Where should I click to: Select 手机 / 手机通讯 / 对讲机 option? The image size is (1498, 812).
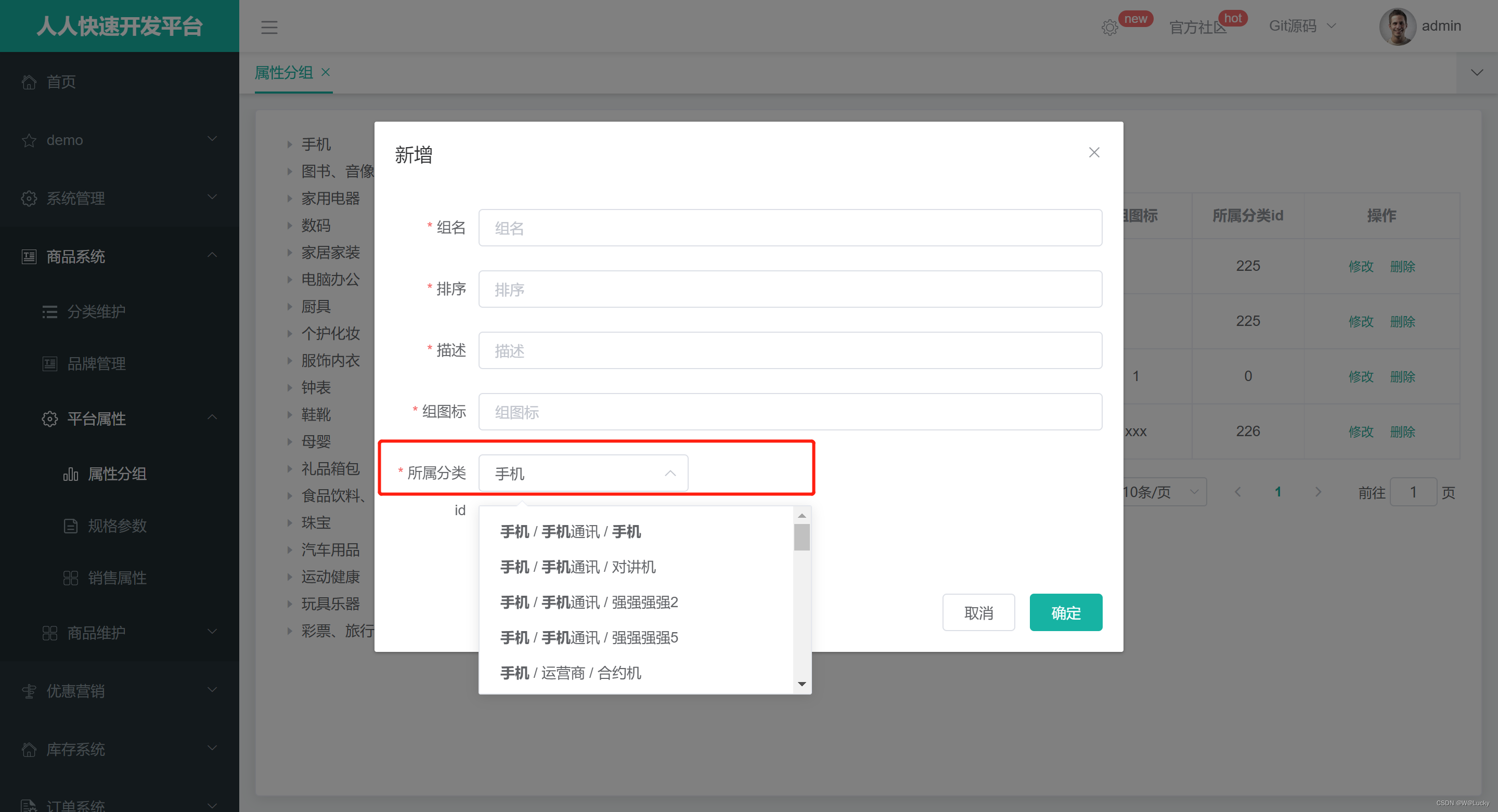point(577,567)
